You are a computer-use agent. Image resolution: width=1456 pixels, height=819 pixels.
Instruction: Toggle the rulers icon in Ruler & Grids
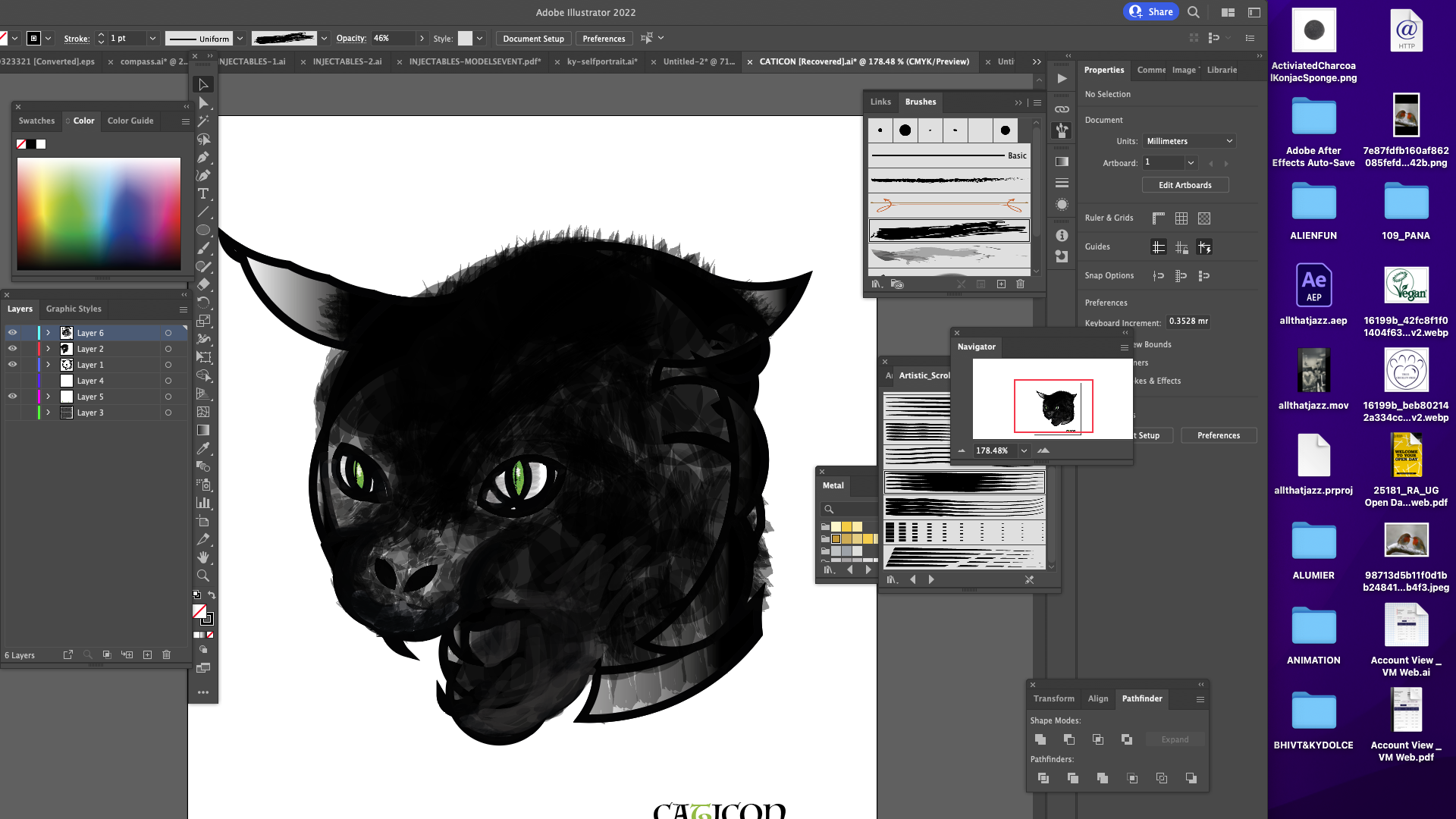pyautogui.click(x=1158, y=218)
